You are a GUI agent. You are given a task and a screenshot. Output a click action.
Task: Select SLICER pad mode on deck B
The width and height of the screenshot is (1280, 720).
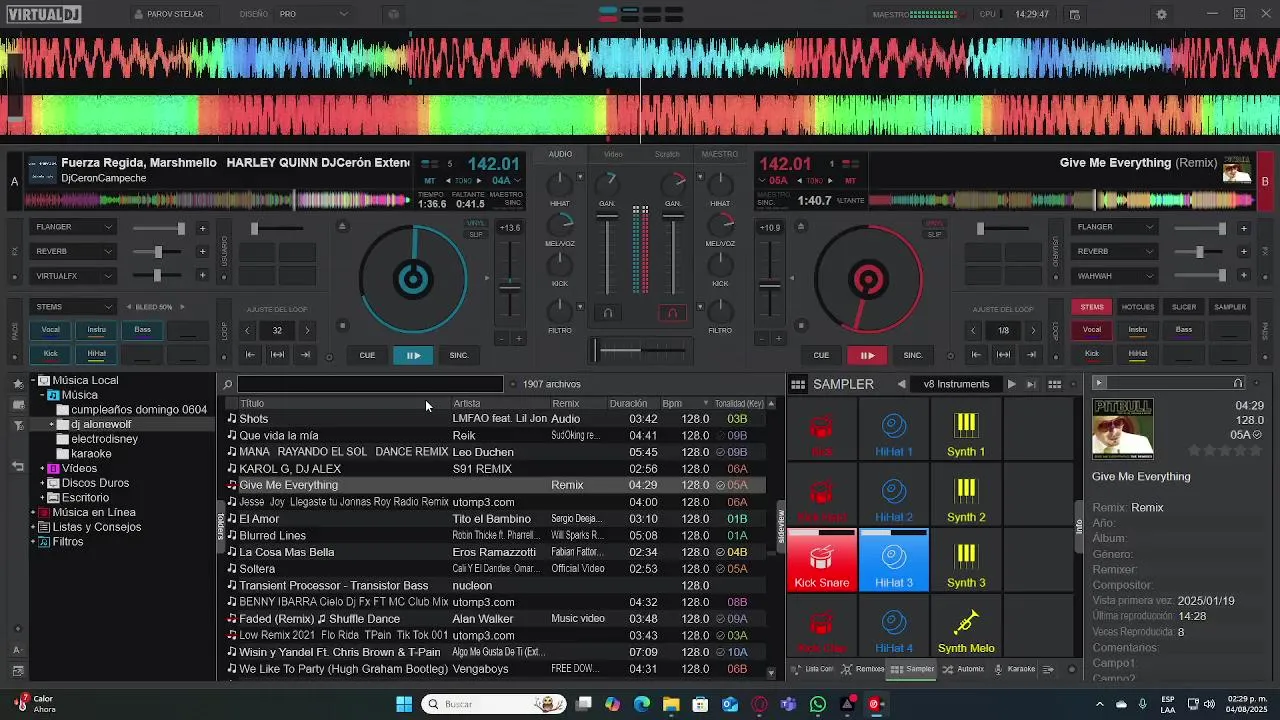tap(1184, 307)
